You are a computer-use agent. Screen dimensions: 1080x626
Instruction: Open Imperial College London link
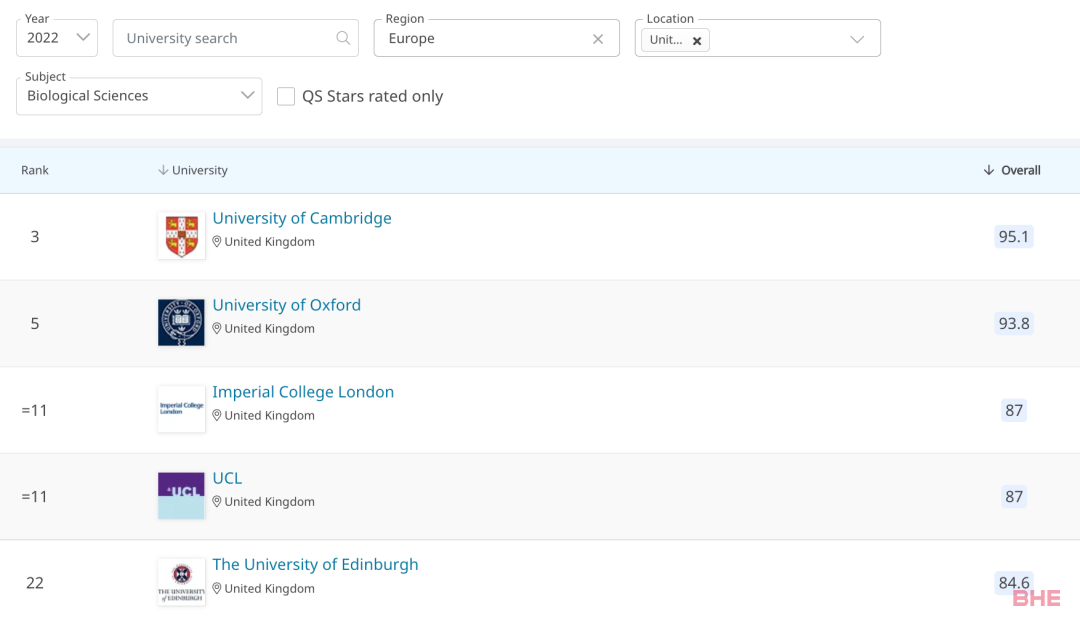(x=303, y=392)
